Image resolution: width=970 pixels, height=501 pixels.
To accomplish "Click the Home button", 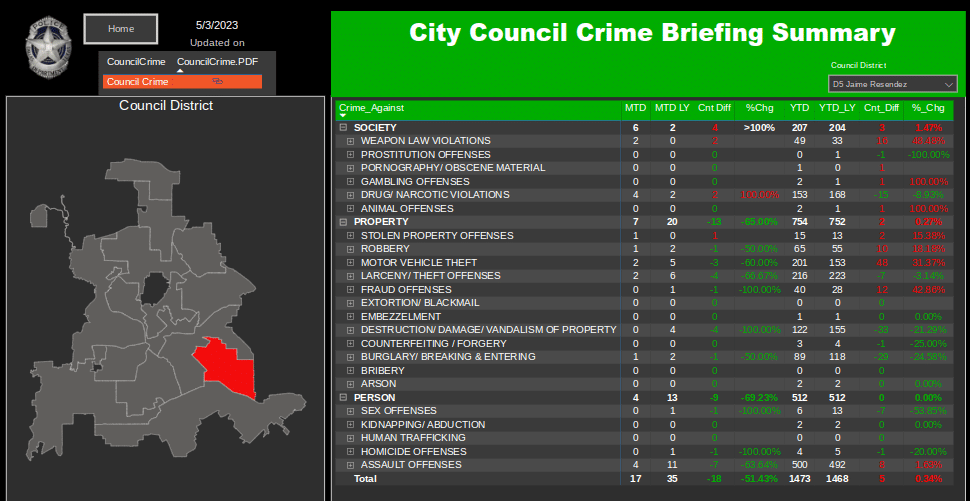I will (x=121, y=29).
